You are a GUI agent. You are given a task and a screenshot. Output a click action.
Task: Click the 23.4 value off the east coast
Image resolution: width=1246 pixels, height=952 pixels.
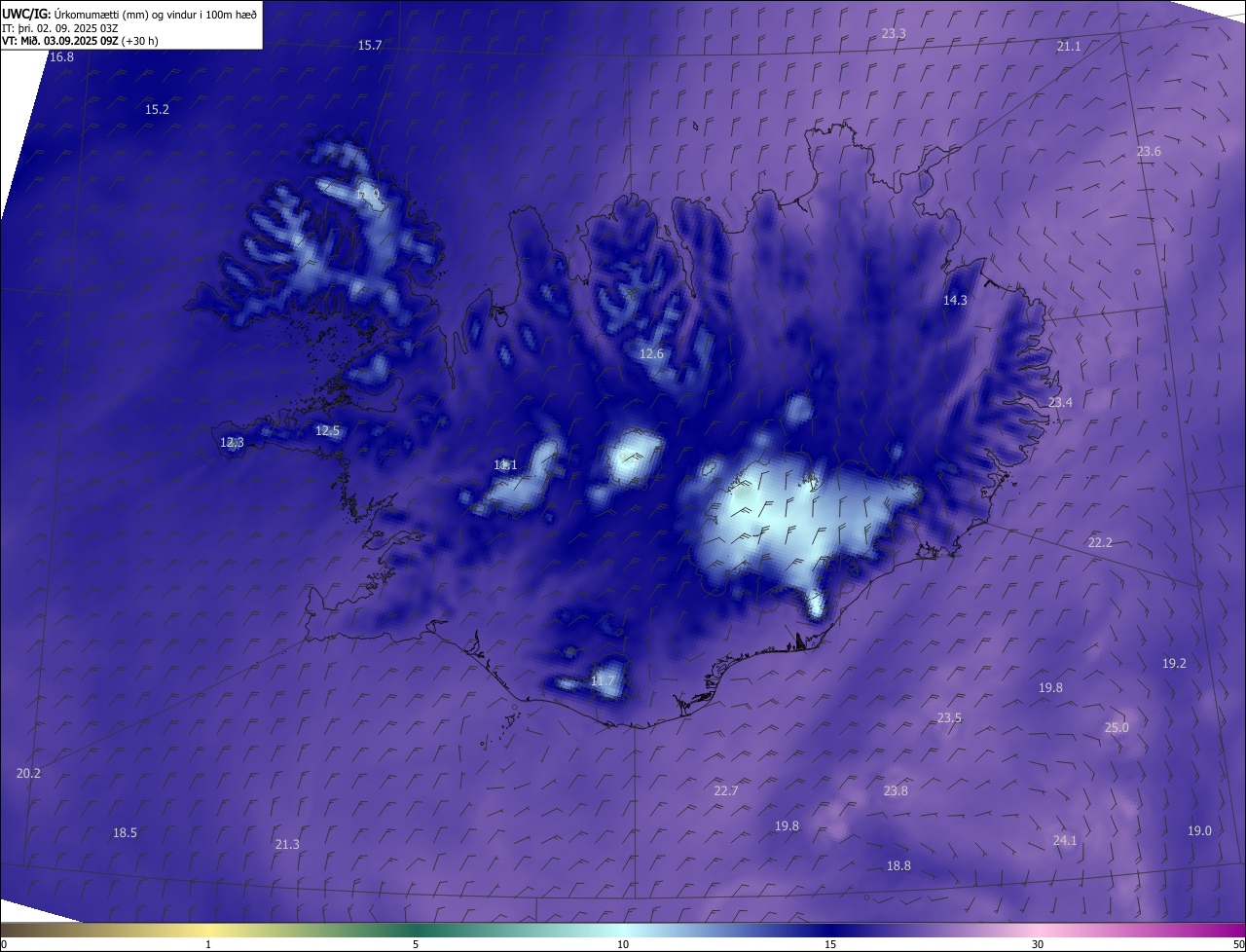(1060, 403)
